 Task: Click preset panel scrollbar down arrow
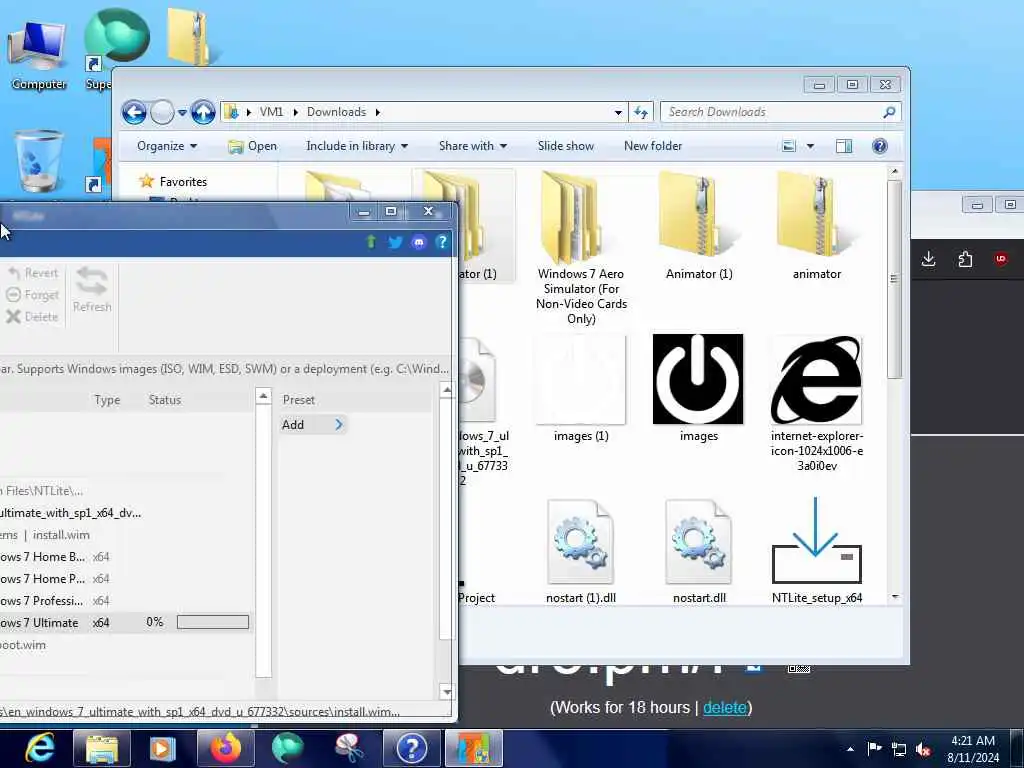pos(447,692)
